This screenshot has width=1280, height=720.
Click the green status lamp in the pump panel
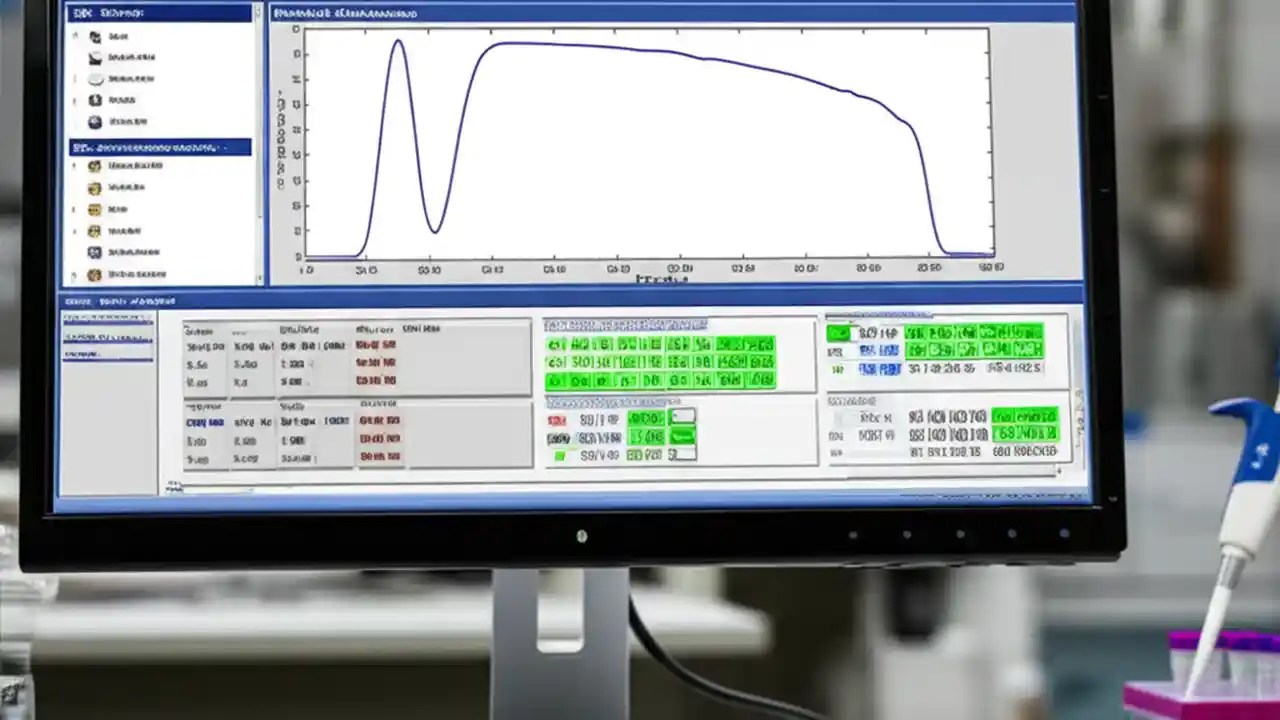559,454
